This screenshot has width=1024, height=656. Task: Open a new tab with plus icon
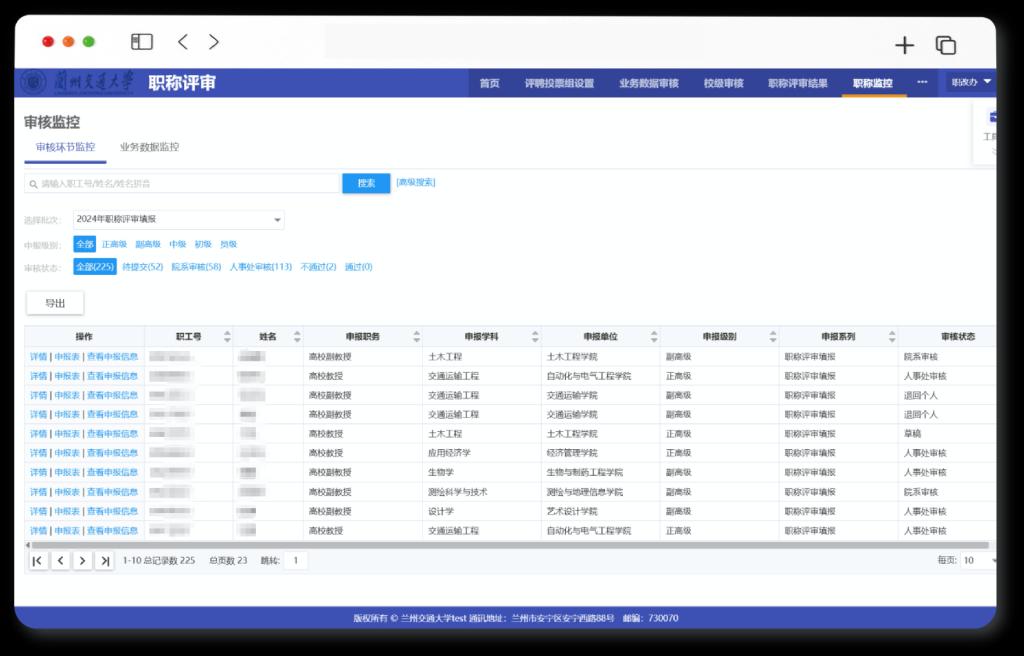tap(904, 45)
